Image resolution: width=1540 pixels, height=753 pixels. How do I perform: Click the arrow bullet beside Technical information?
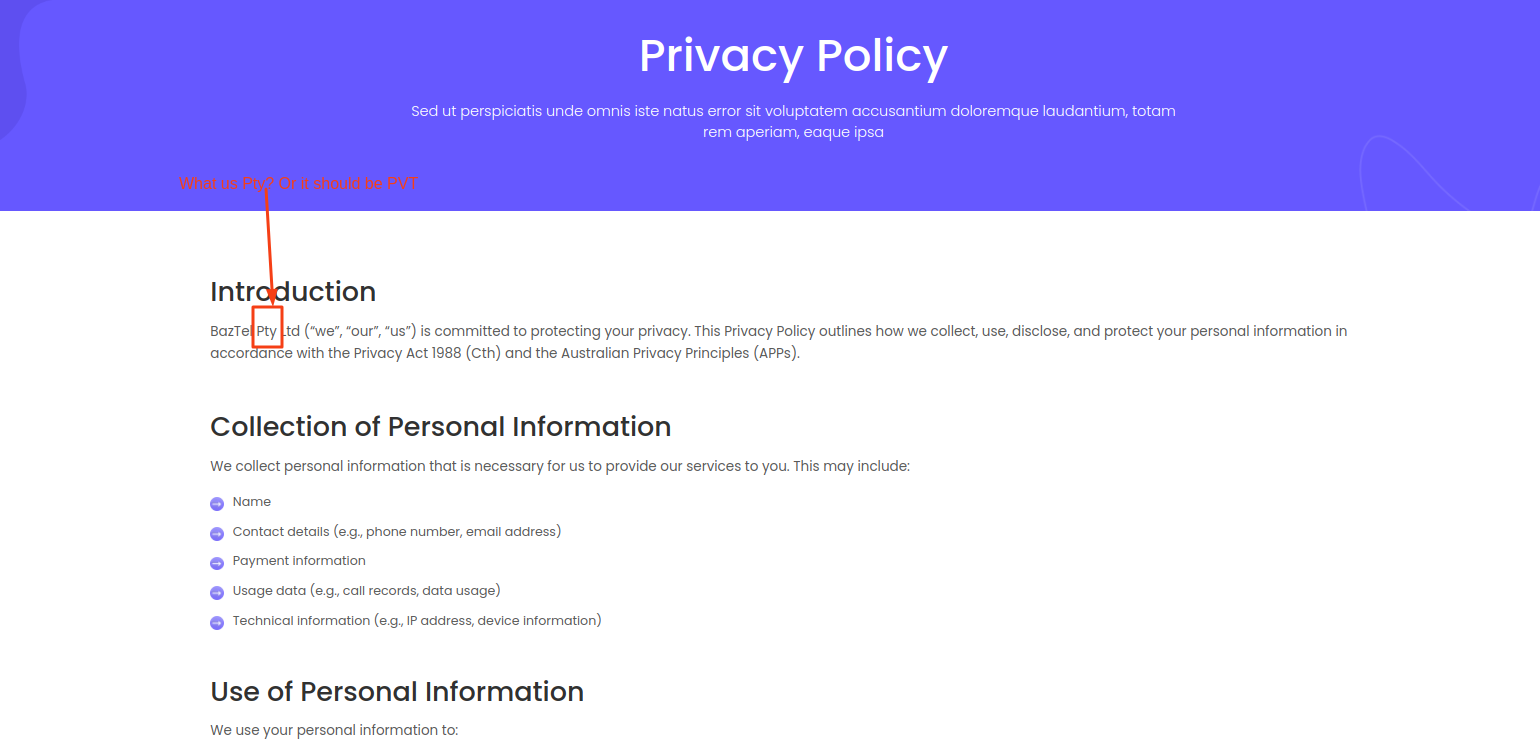pos(217,623)
